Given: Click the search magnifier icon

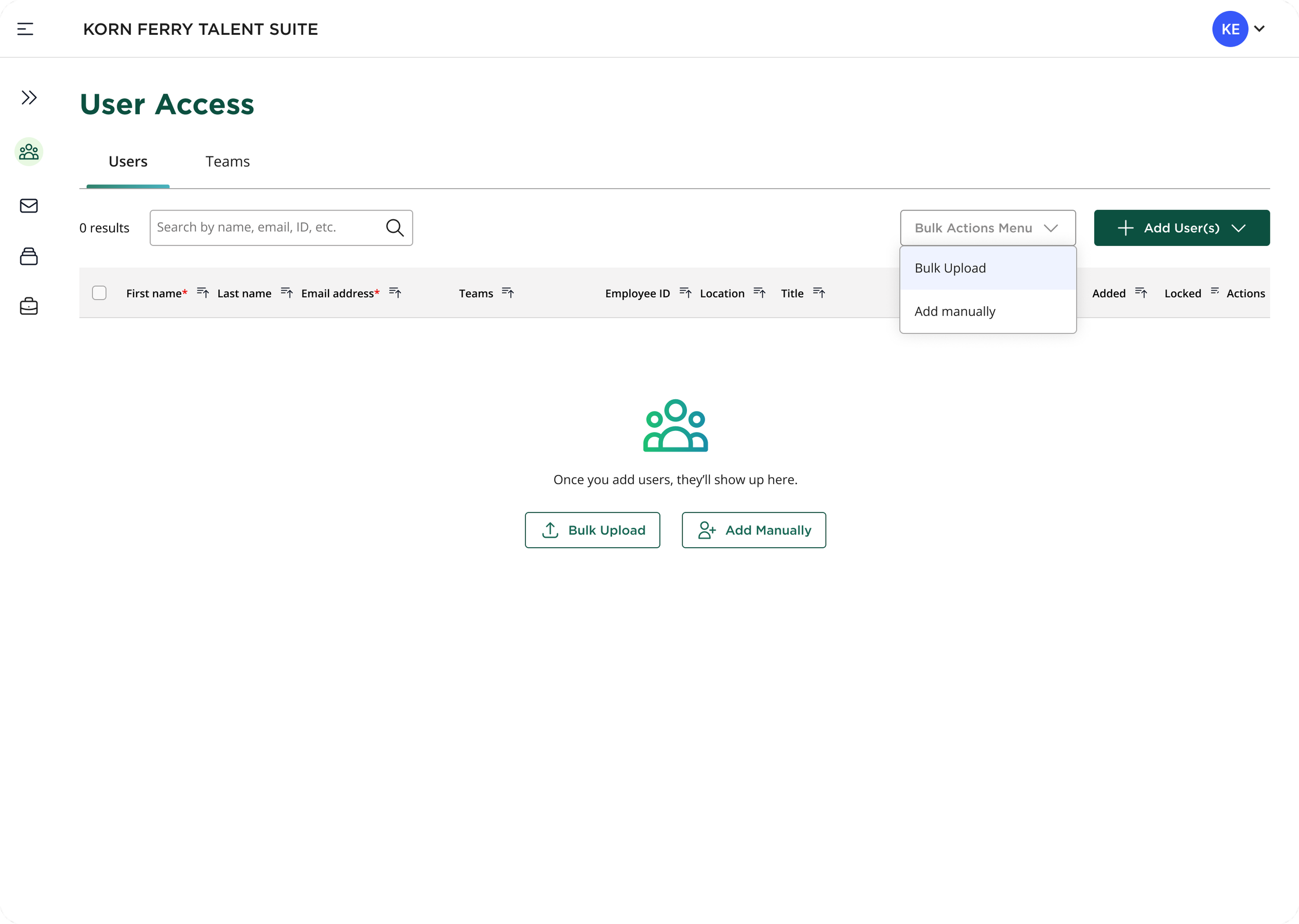Looking at the screenshot, I should [x=395, y=228].
